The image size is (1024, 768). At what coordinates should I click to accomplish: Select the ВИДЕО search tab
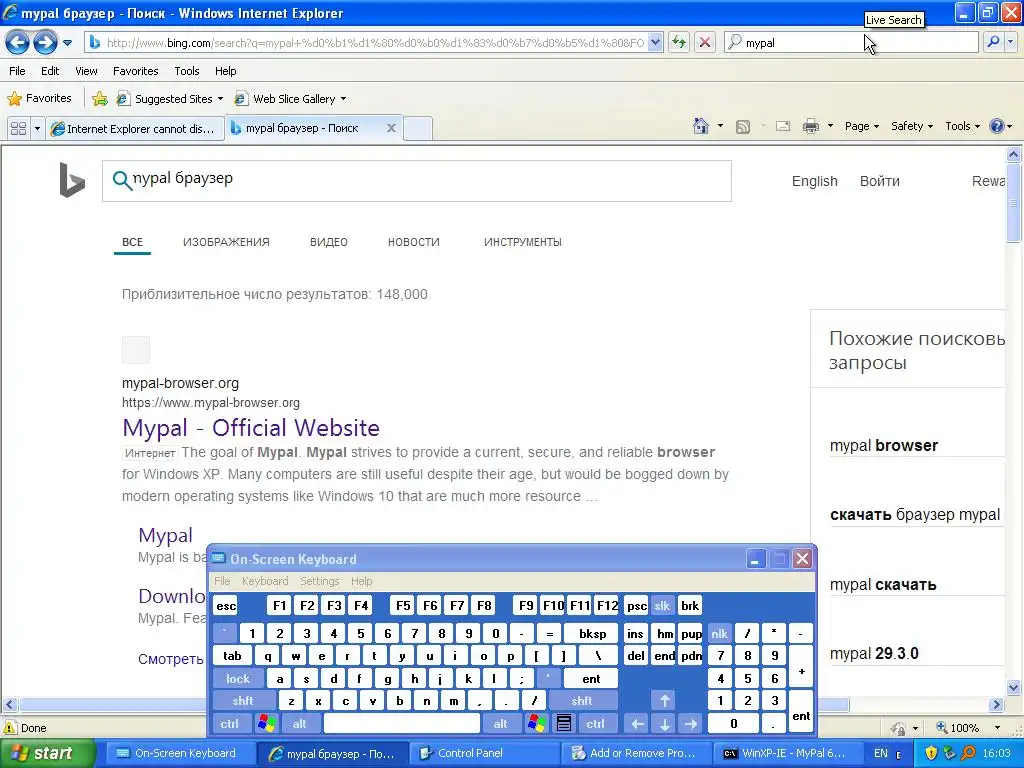pyautogui.click(x=328, y=242)
